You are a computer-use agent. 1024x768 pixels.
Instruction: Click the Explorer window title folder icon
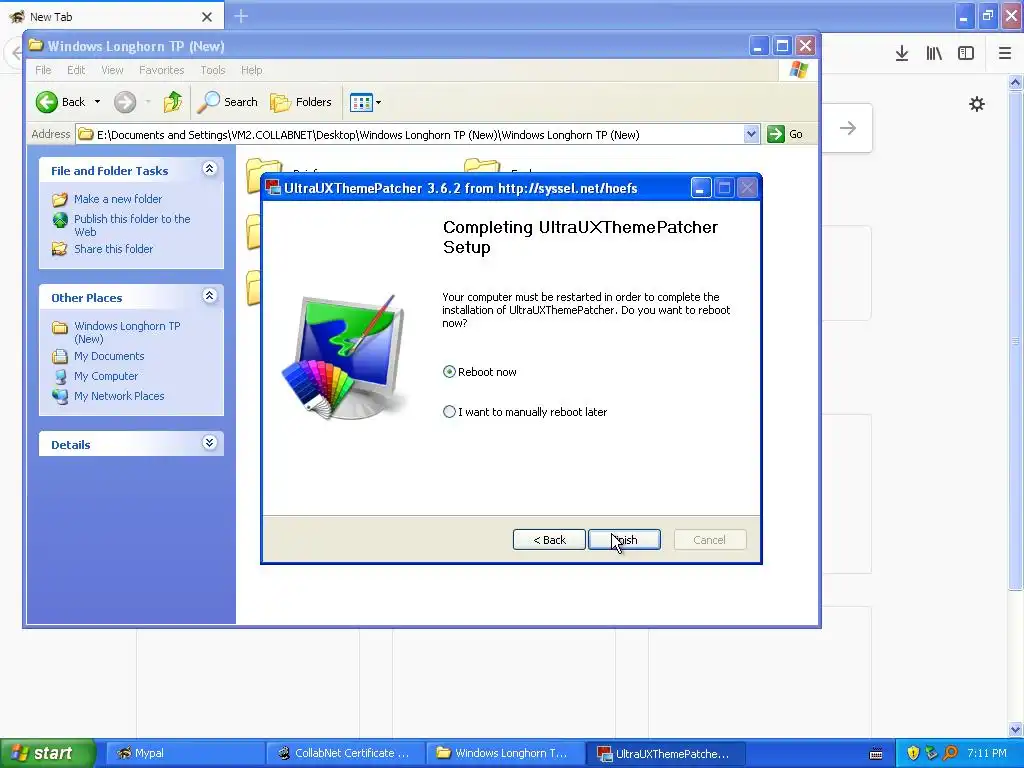pos(36,45)
